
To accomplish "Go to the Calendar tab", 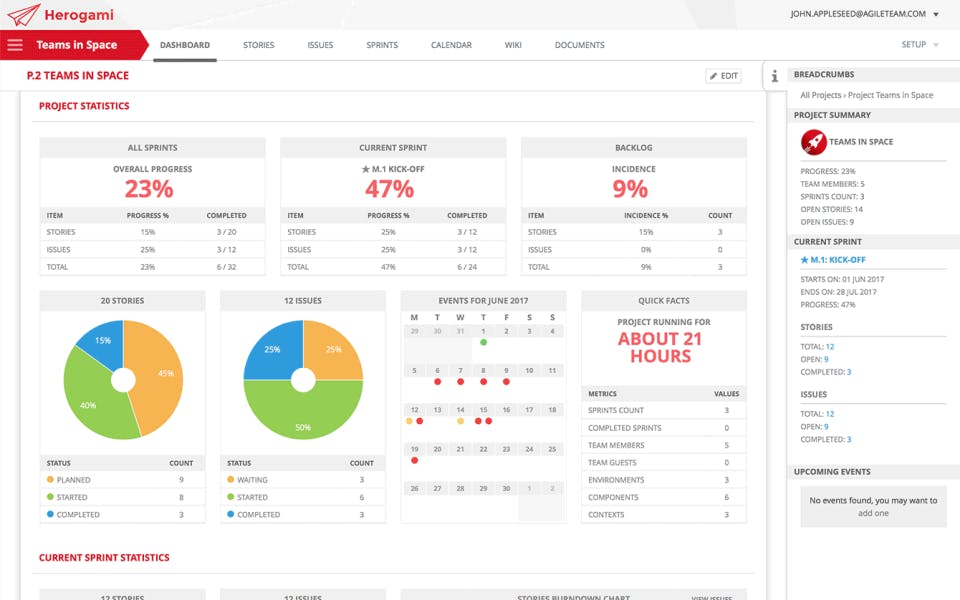I will (x=451, y=45).
